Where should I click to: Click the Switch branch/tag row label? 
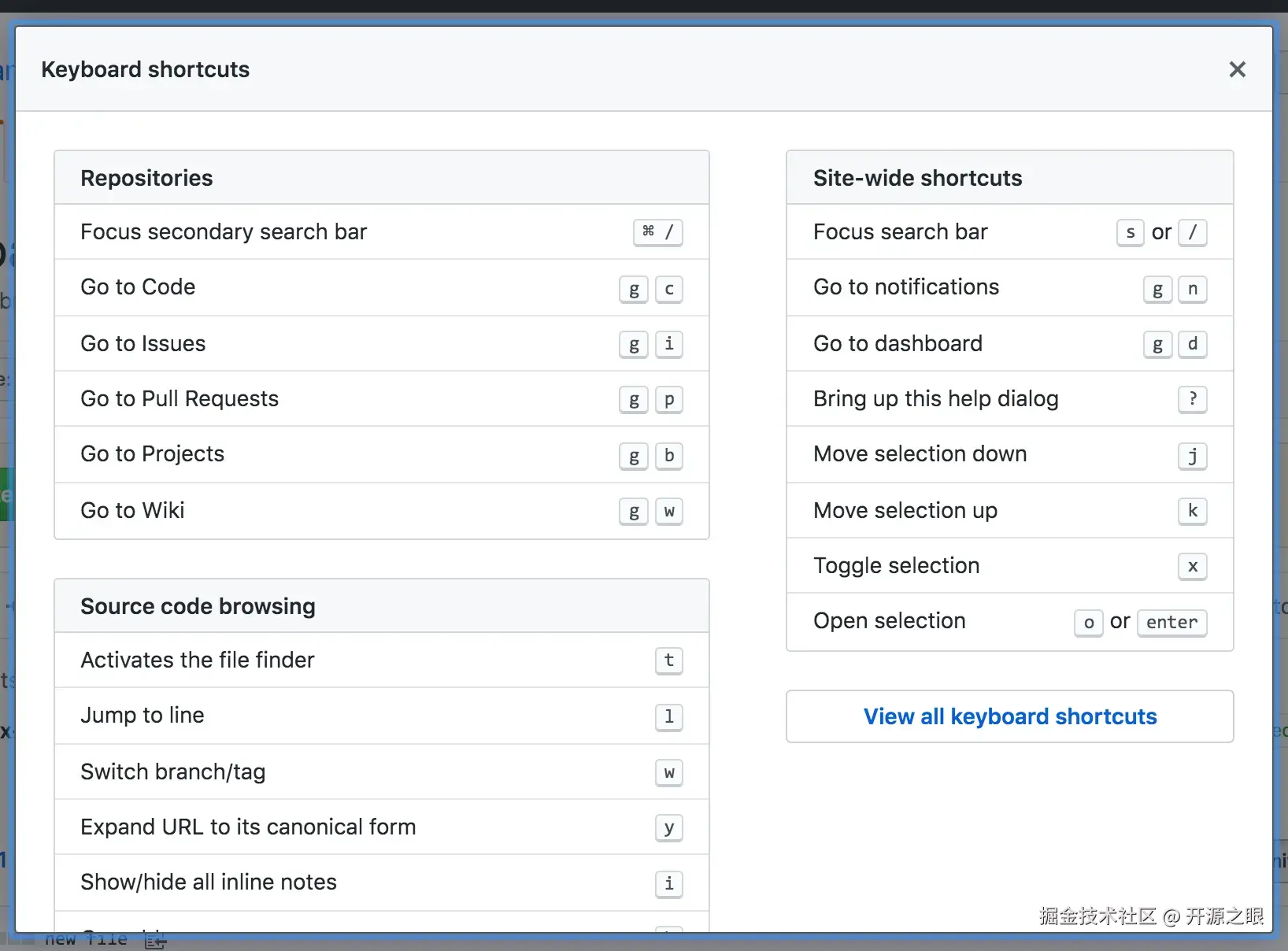pyautogui.click(x=172, y=772)
